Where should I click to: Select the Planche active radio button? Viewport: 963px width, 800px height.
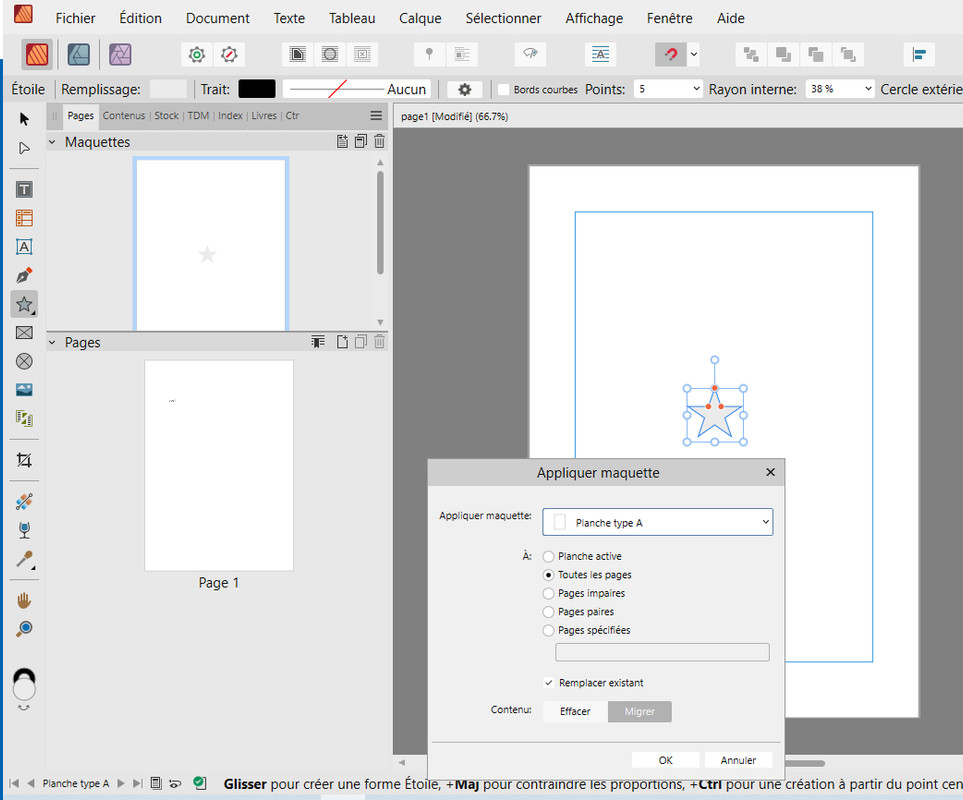tap(548, 556)
